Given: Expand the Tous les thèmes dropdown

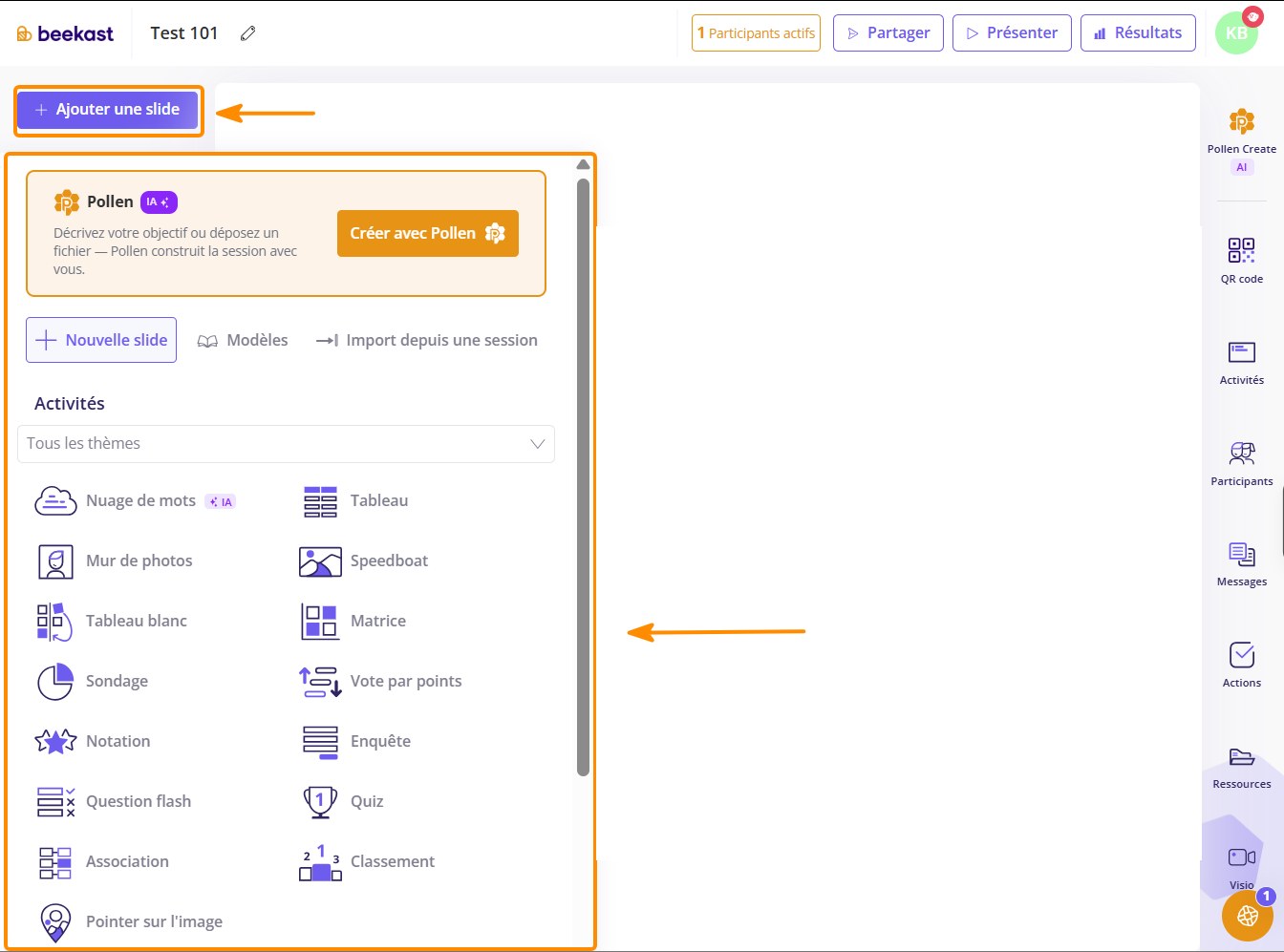Looking at the screenshot, I should point(286,444).
